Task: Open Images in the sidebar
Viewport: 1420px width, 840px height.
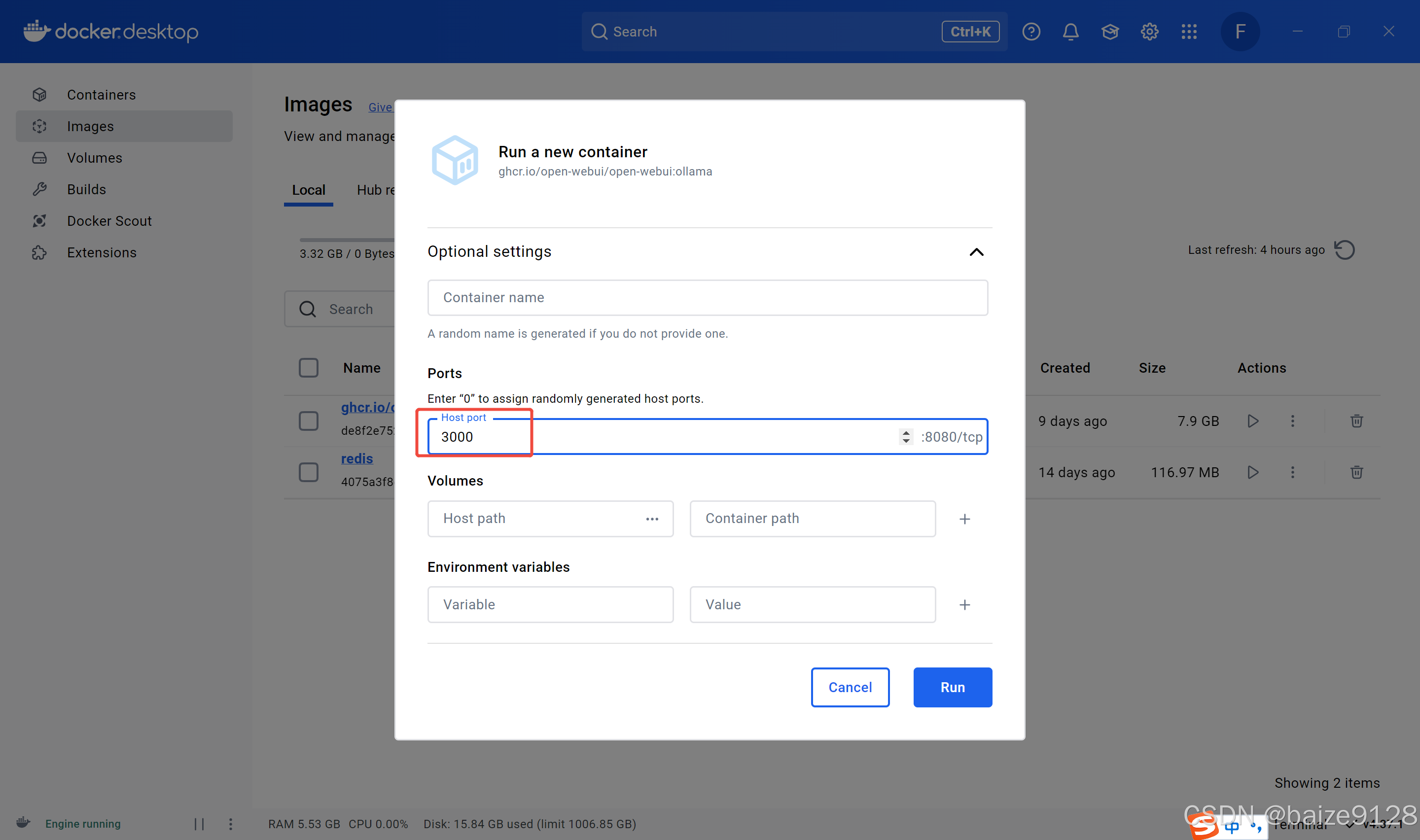Action: (124, 126)
